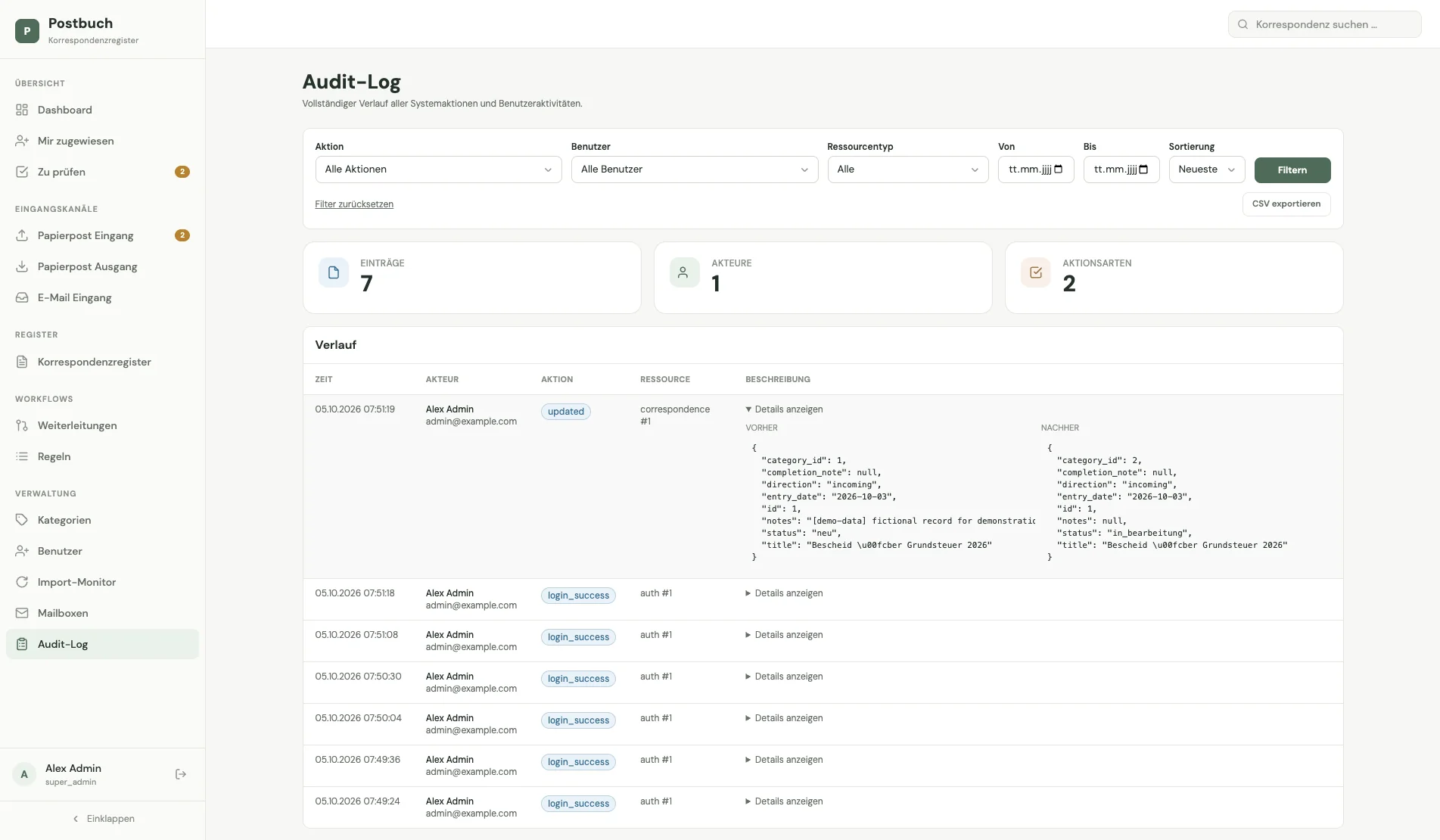Click the Kategorien tag icon
This screenshot has width=1440, height=840.
point(22,520)
